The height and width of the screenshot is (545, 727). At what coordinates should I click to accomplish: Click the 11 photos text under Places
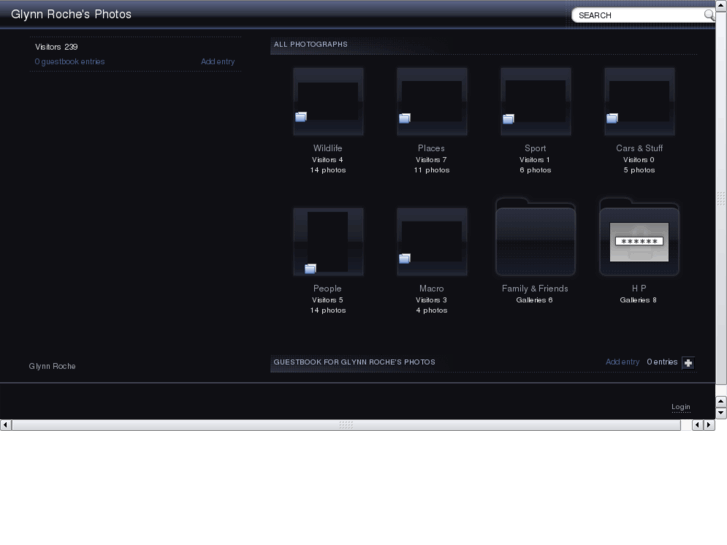click(x=432, y=170)
